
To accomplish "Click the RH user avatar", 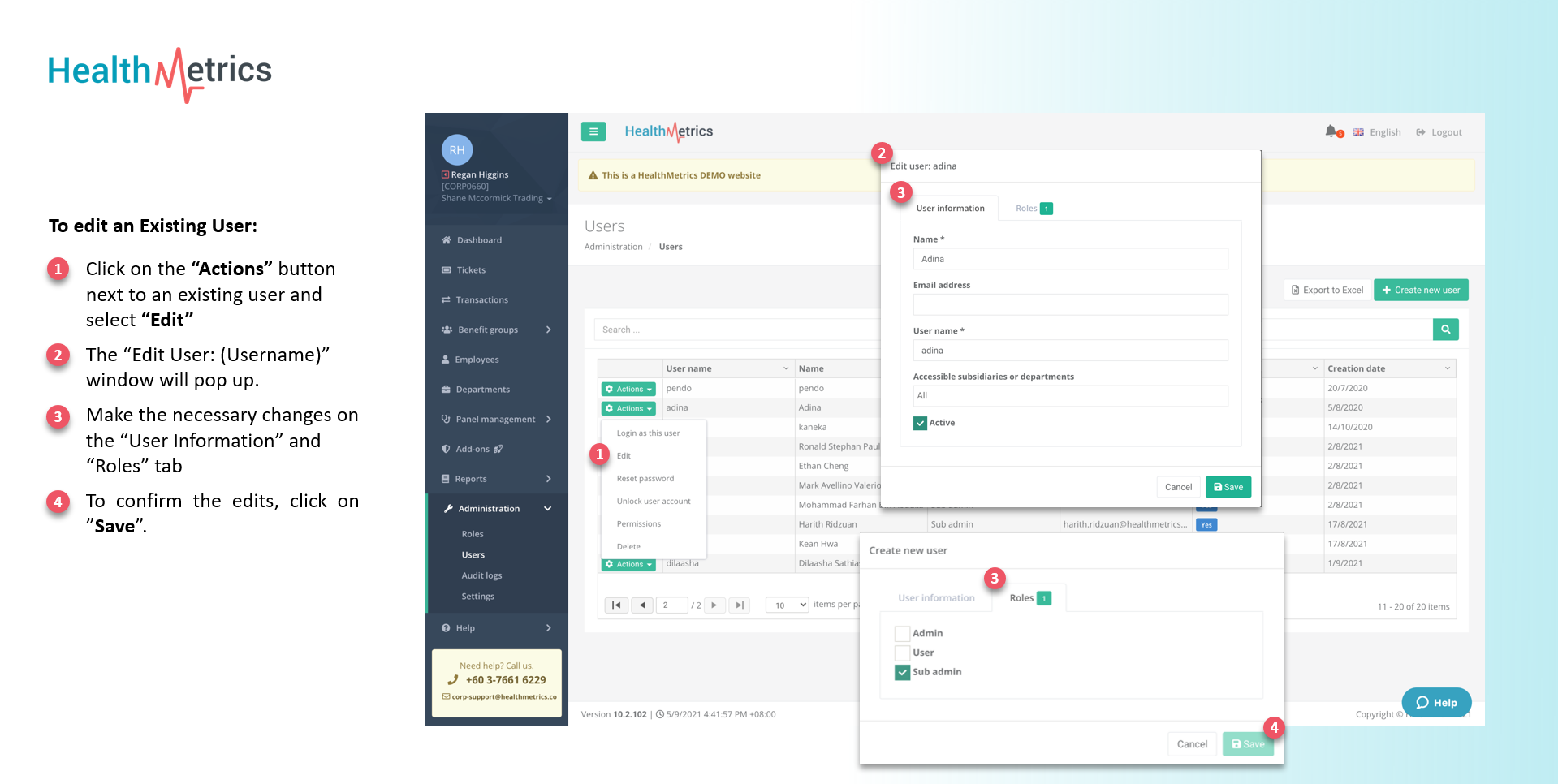I will (457, 150).
